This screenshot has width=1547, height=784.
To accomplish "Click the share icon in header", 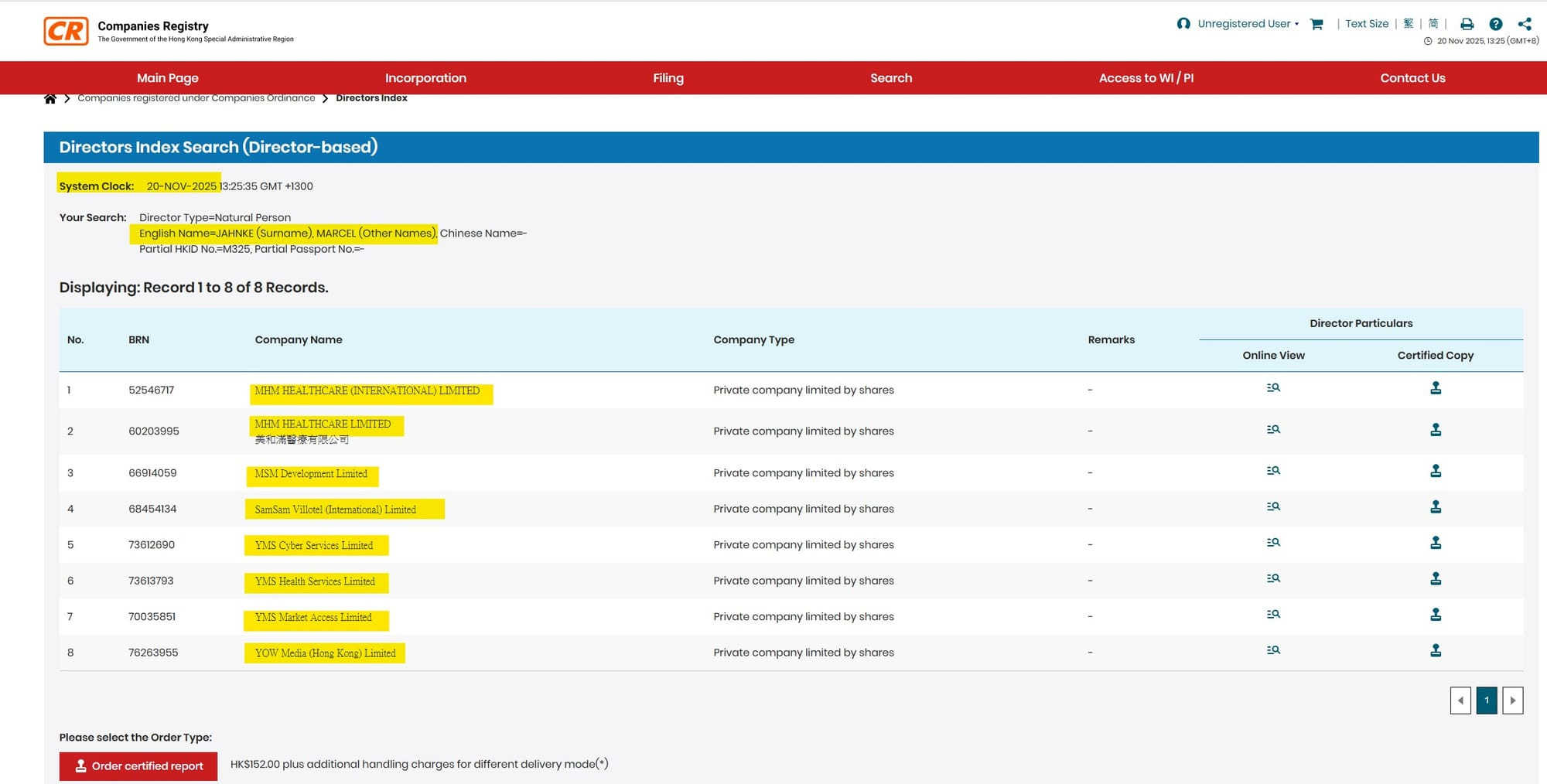I will pyautogui.click(x=1525, y=24).
